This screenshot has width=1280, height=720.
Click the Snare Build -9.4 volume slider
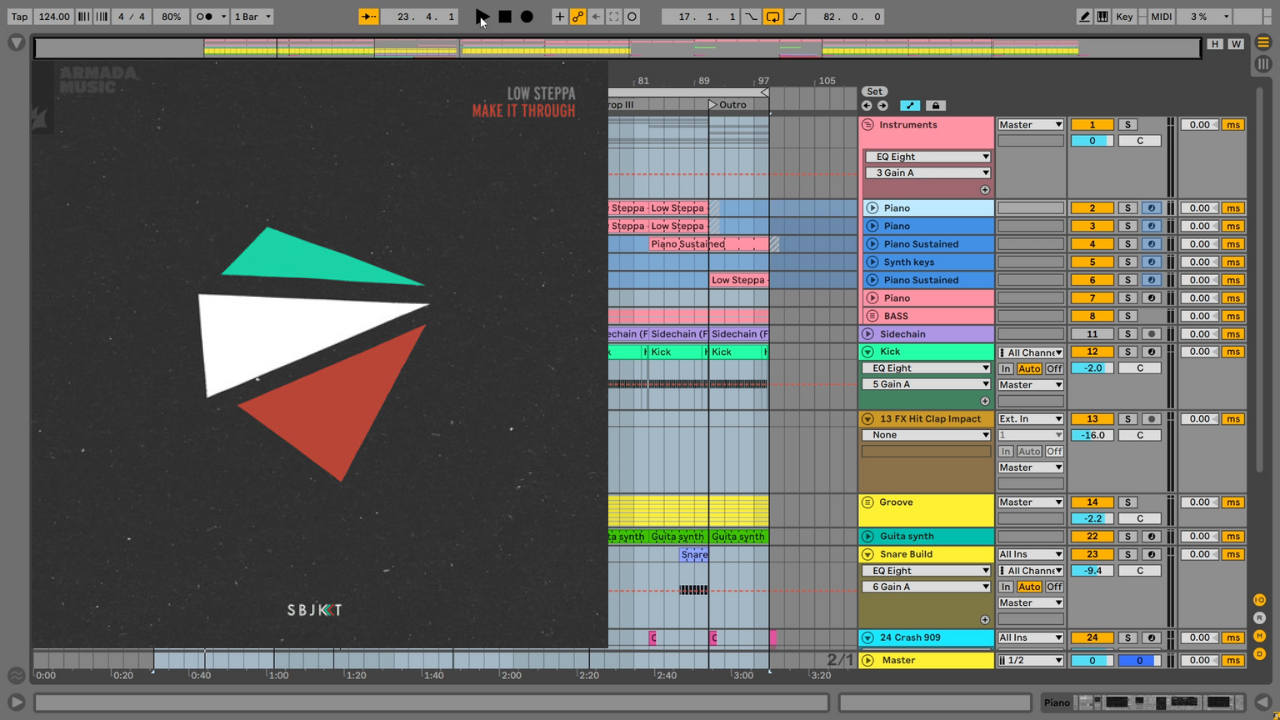[1092, 570]
